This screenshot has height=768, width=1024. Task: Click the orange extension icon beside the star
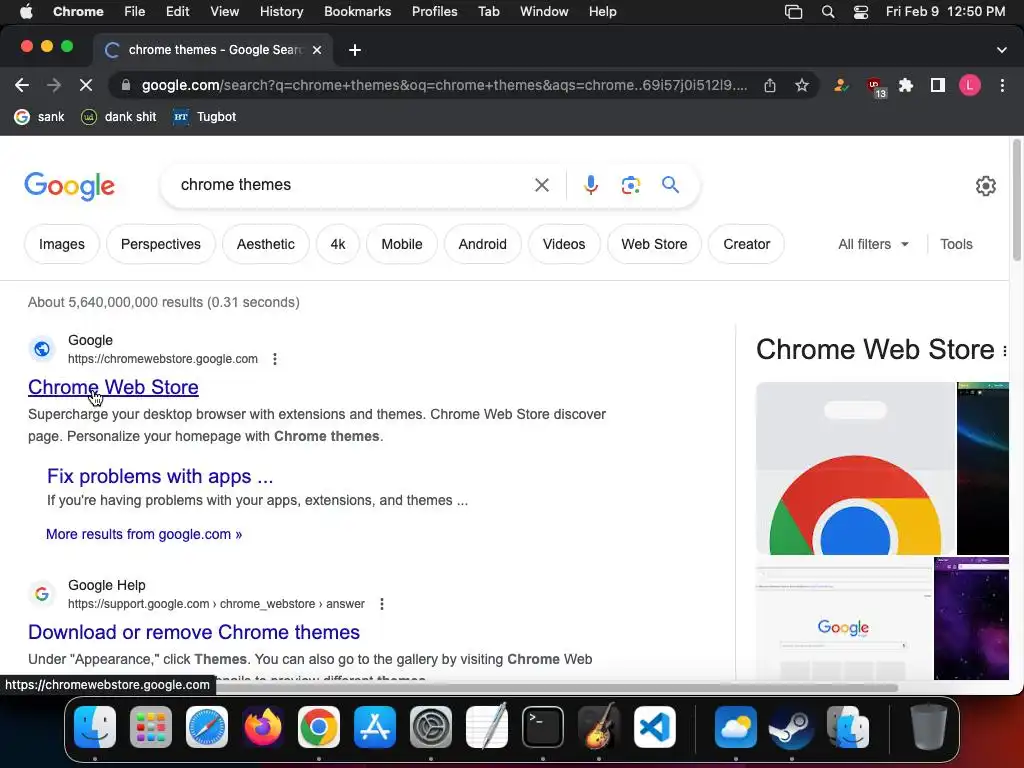coord(841,85)
